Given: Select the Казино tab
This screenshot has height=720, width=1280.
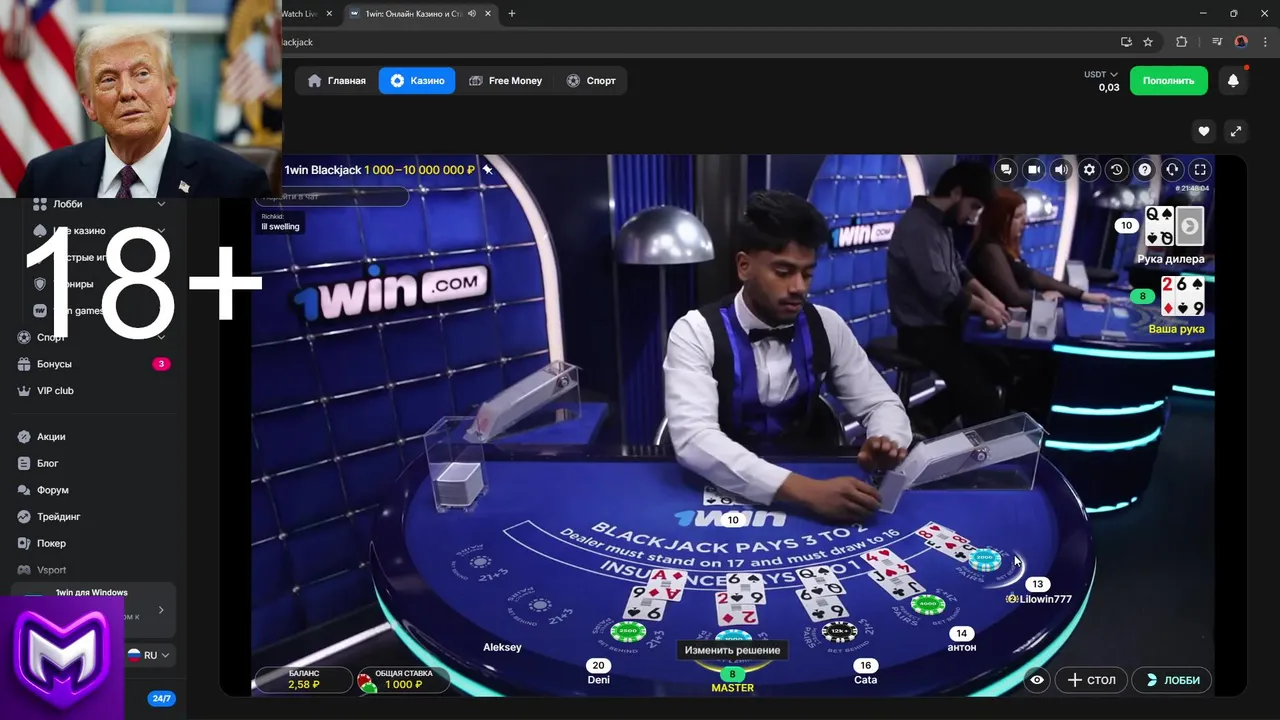Looking at the screenshot, I should [x=417, y=81].
